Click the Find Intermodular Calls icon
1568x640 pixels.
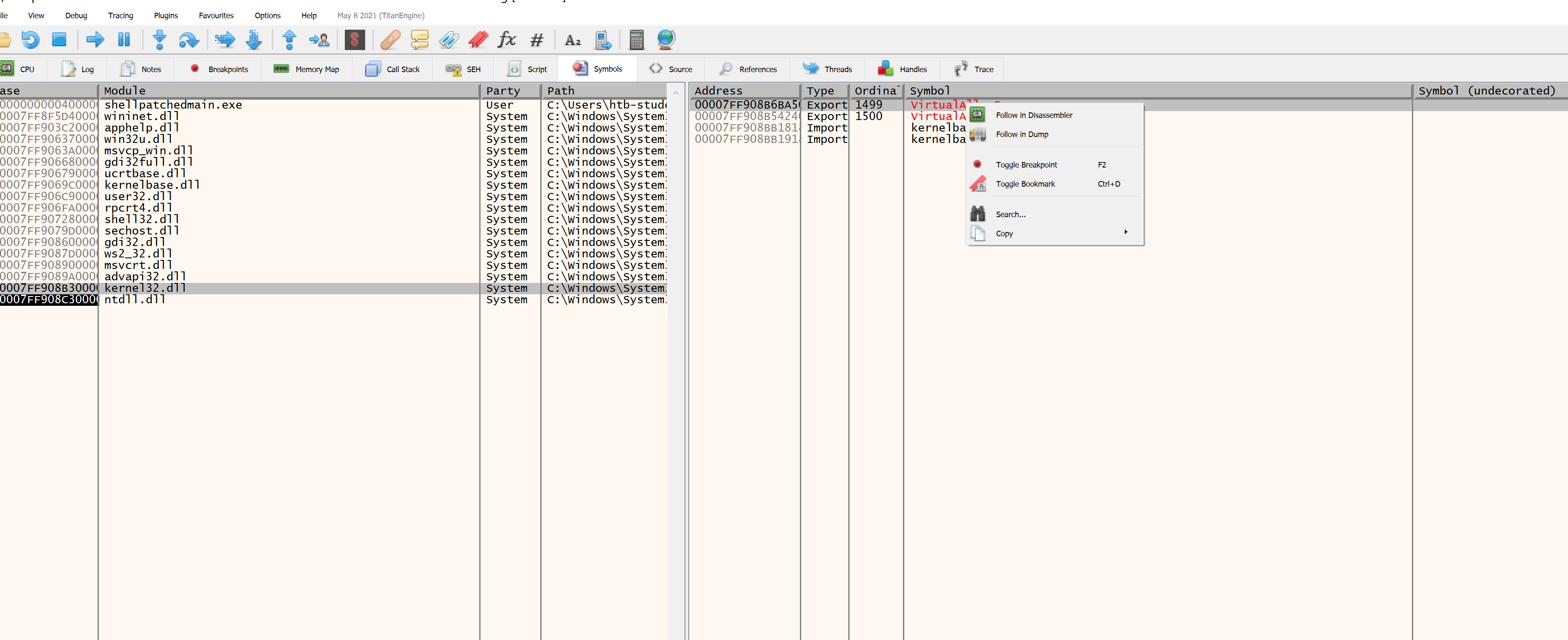click(603, 40)
